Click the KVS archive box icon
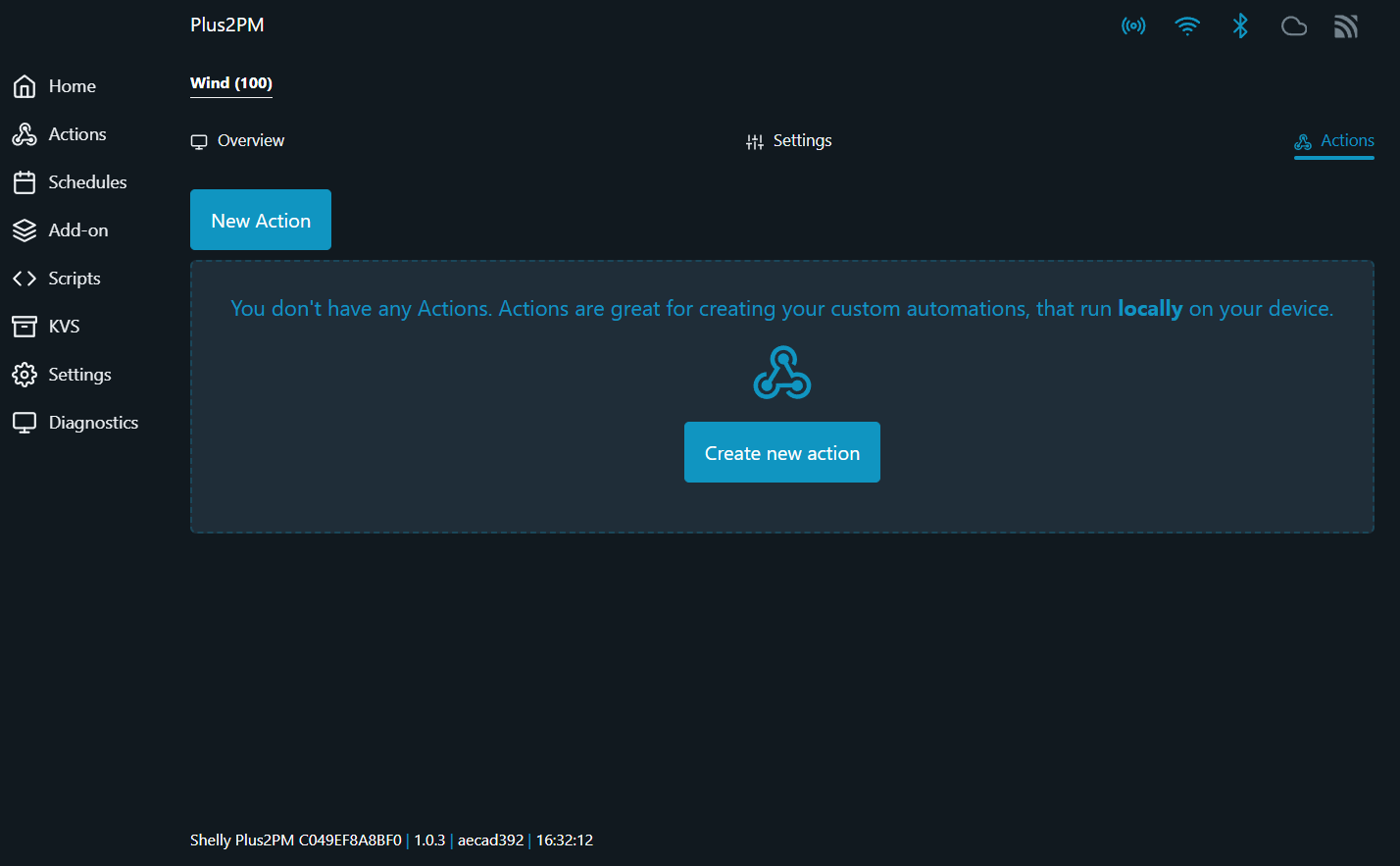Image resolution: width=1400 pixels, height=866 pixels. [25, 327]
